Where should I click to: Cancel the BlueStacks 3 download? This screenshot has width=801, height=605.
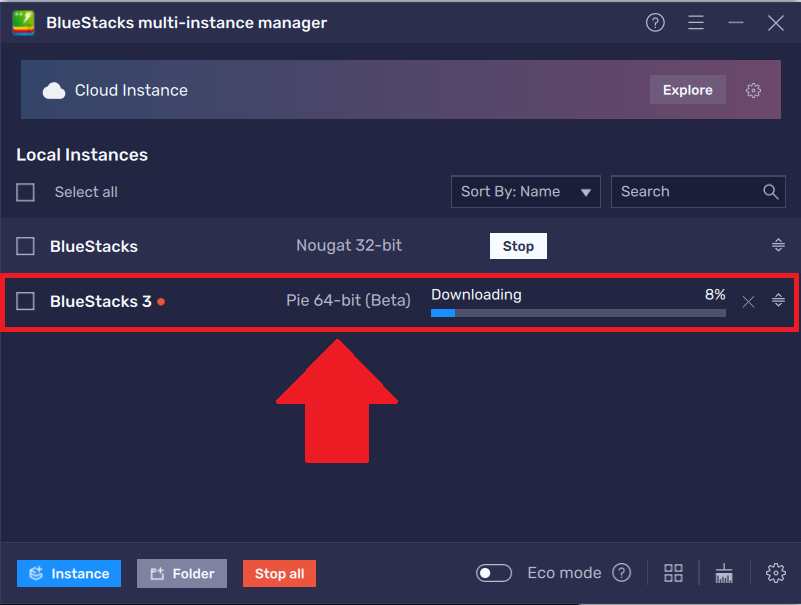[x=748, y=300]
